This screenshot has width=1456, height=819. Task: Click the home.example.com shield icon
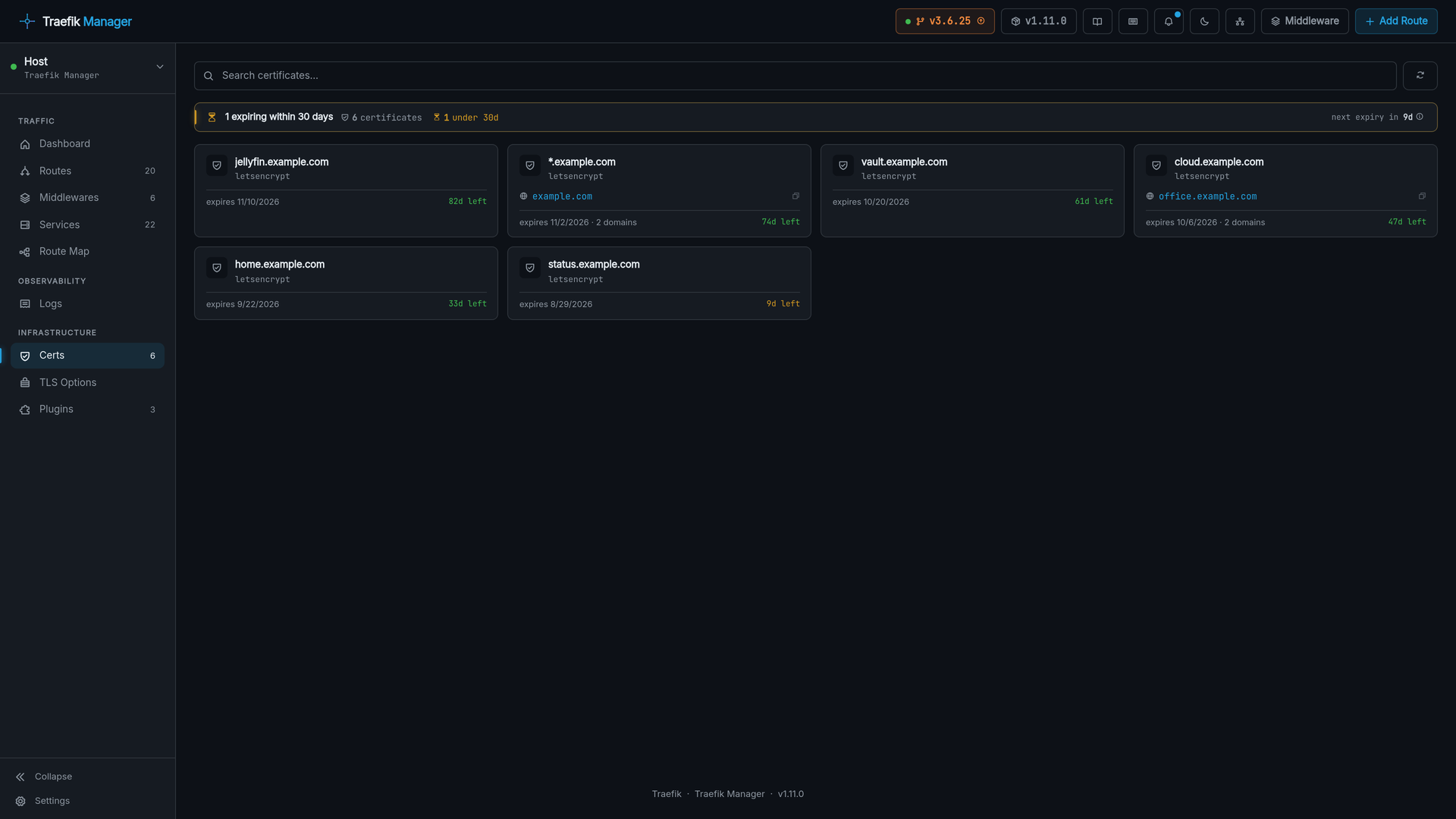(x=217, y=268)
